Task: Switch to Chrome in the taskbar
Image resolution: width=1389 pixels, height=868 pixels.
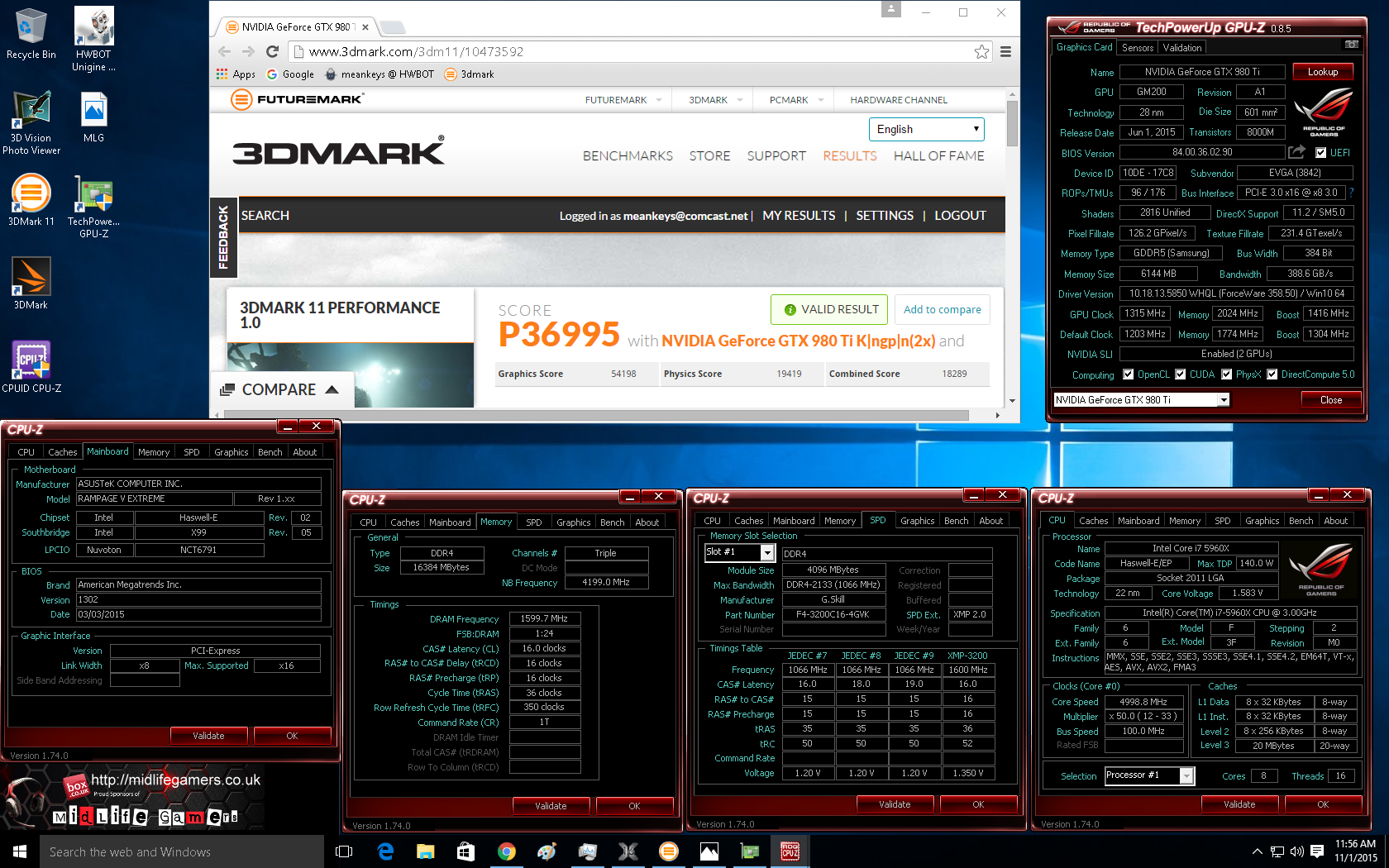Action: pyautogui.click(x=506, y=851)
